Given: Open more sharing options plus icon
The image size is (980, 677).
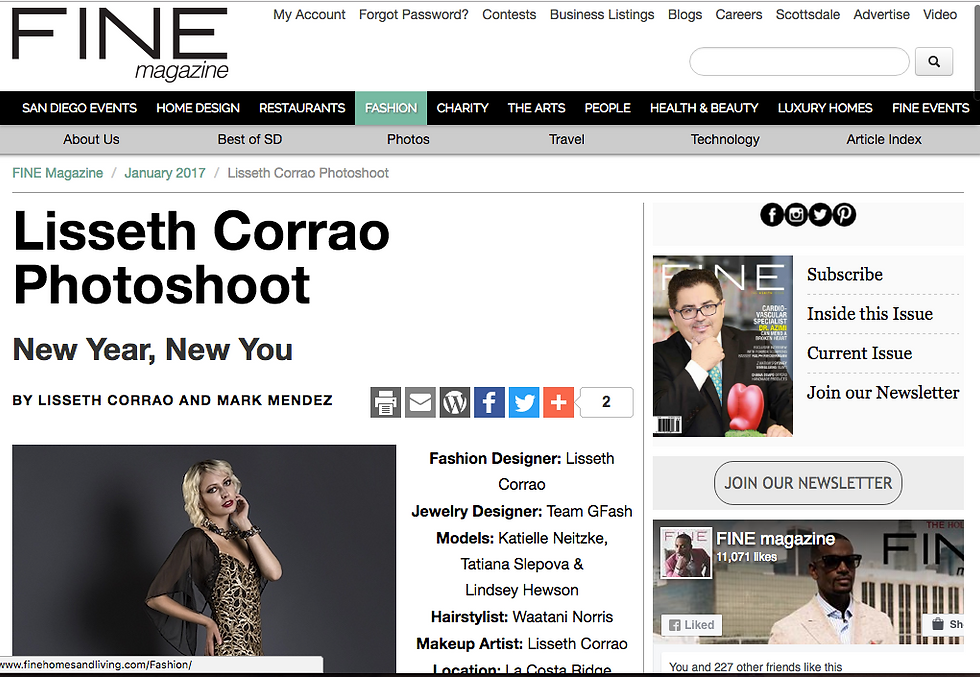Looking at the screenshot, I should [x=559, y=402].
